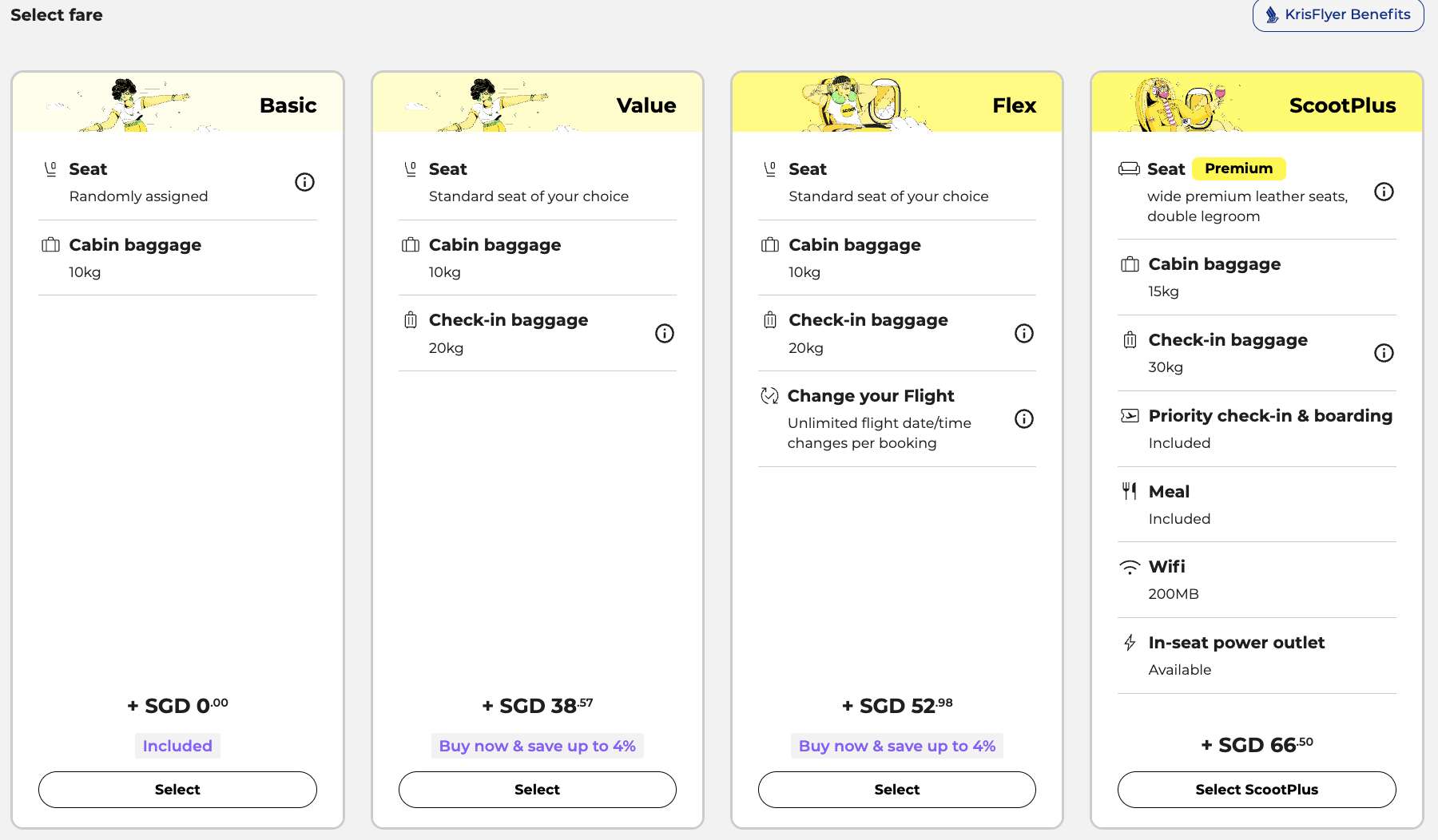Open KrisFlyer Benefits
Image resolution: width=1438 pixels, height=840 pixels.
coord(1337,14)
